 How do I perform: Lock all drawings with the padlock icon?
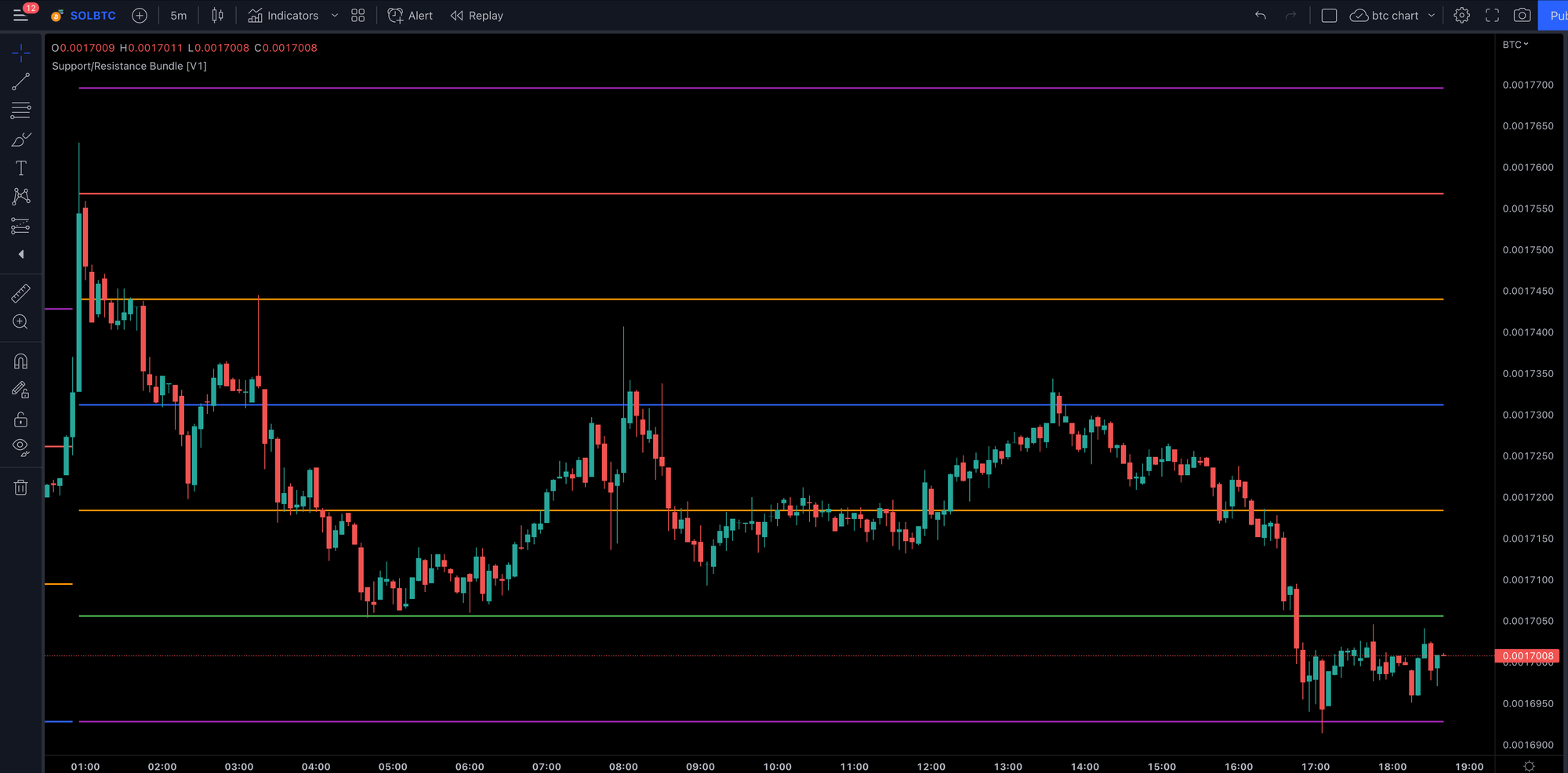click(x=21, y=419)
